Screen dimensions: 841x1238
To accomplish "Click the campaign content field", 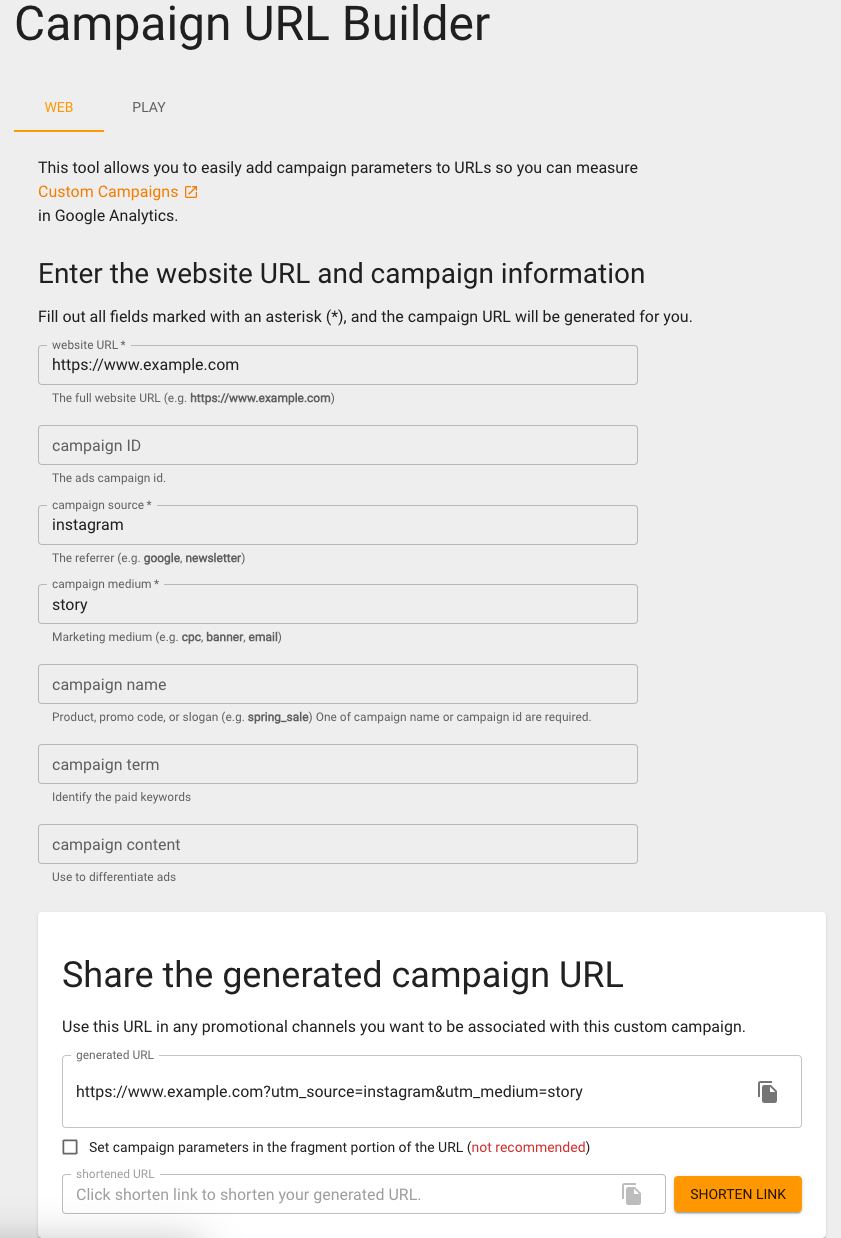I will [337, 845].
